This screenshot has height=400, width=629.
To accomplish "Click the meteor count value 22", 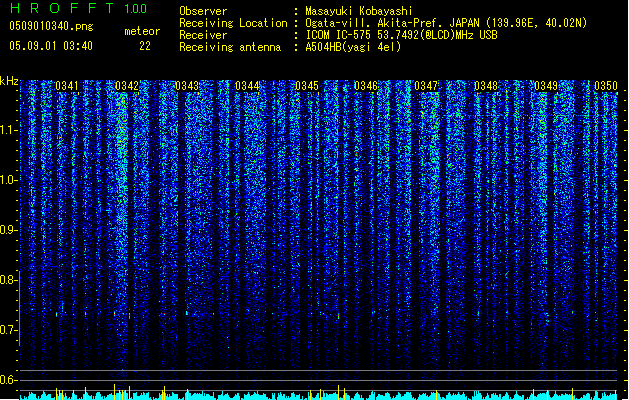I will [145, 46].
